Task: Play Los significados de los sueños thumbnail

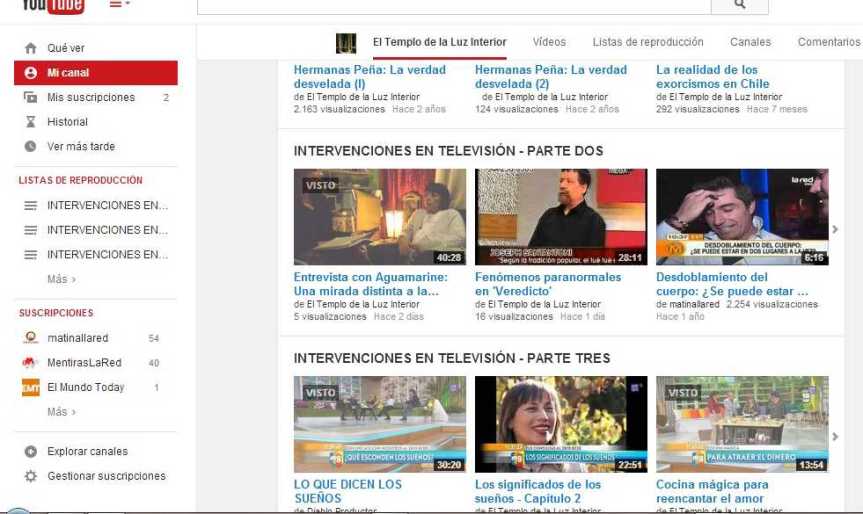Action: tap(561, 424)
